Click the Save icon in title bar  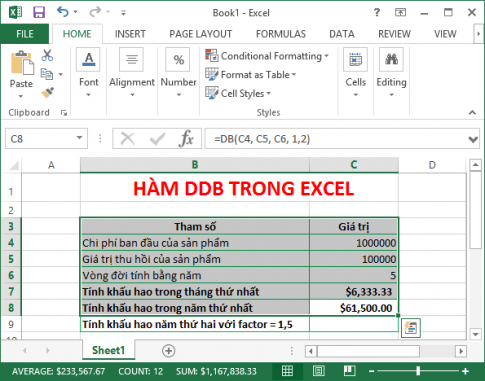point(39,12)
